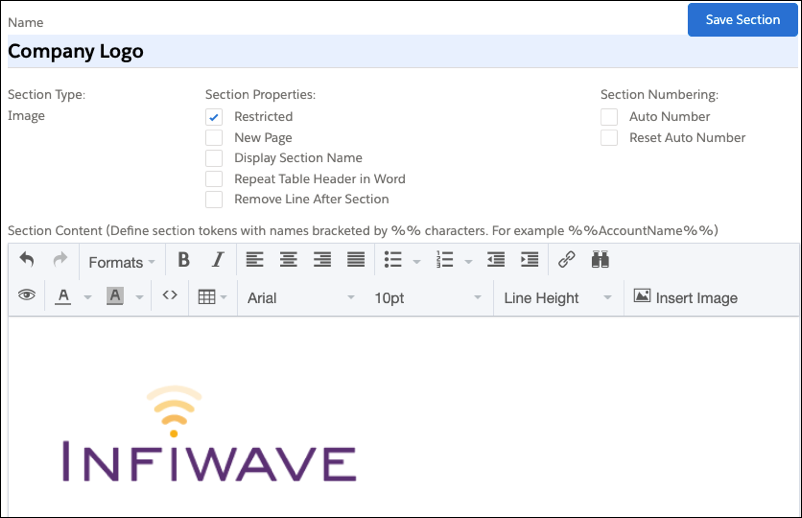
Task: Select the Infiwave logo image
Action: coord(210,434)
